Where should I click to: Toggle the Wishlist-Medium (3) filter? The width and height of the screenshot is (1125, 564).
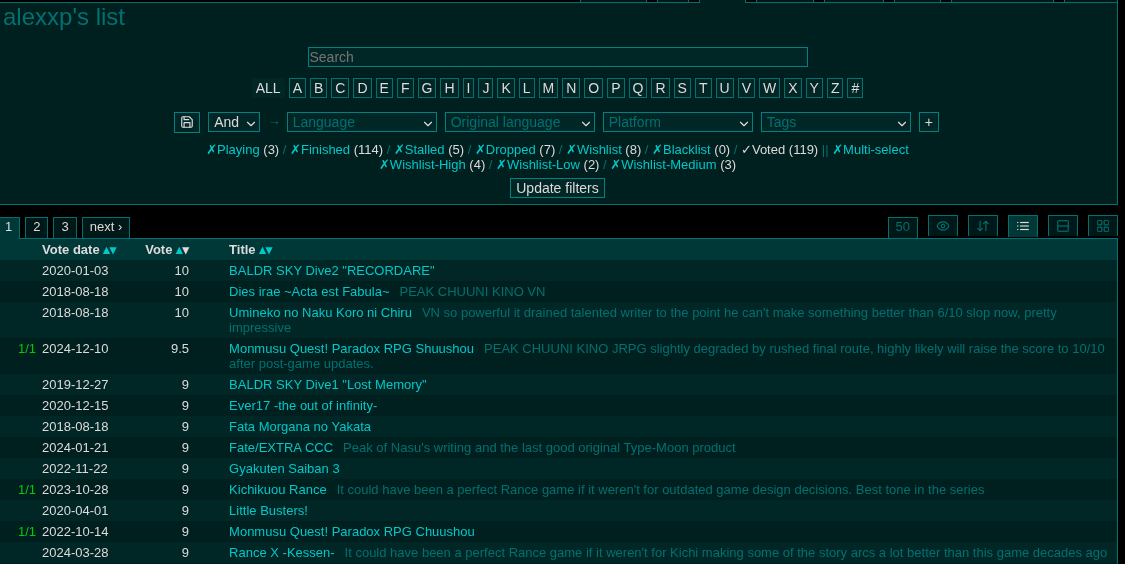pos(673,165)
